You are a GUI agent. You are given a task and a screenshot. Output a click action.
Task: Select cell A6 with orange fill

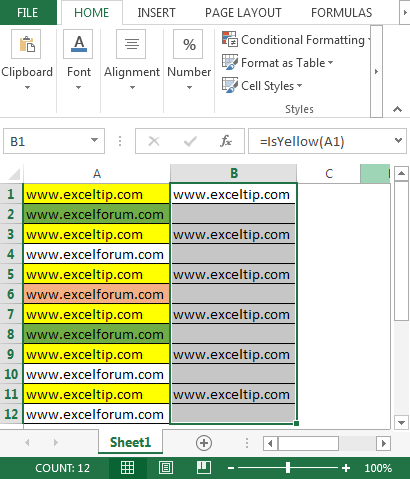[x=96, y=294]
